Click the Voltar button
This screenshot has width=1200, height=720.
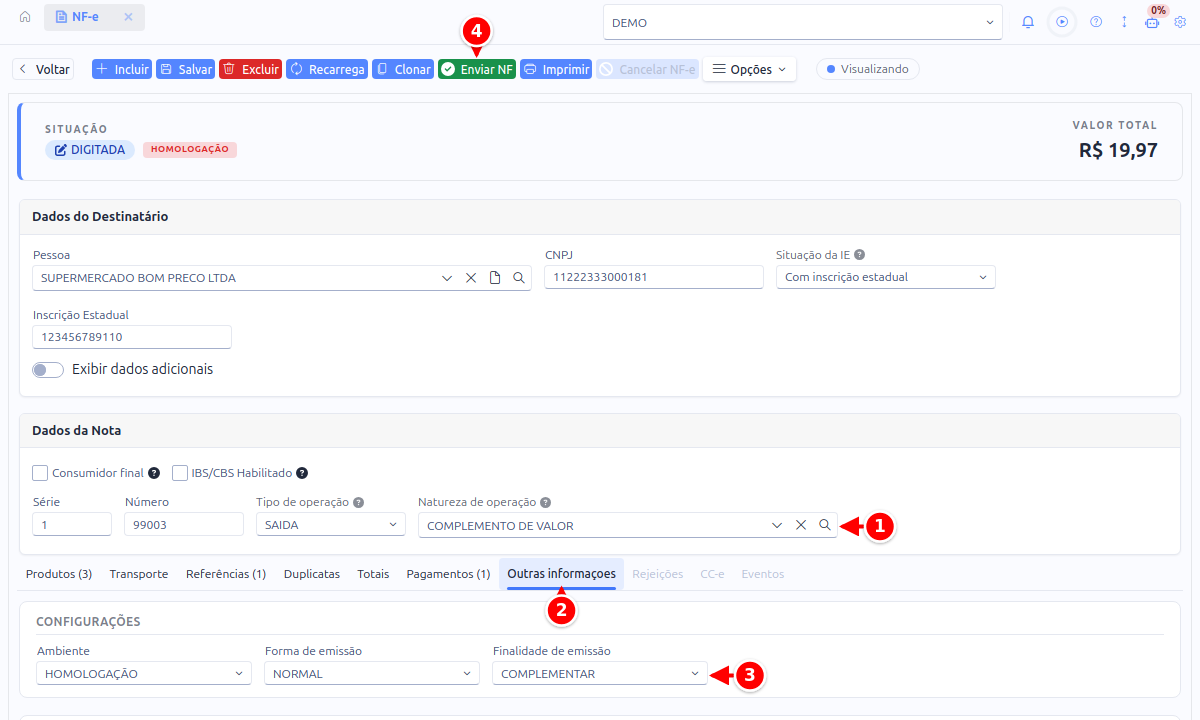(43, 70)
